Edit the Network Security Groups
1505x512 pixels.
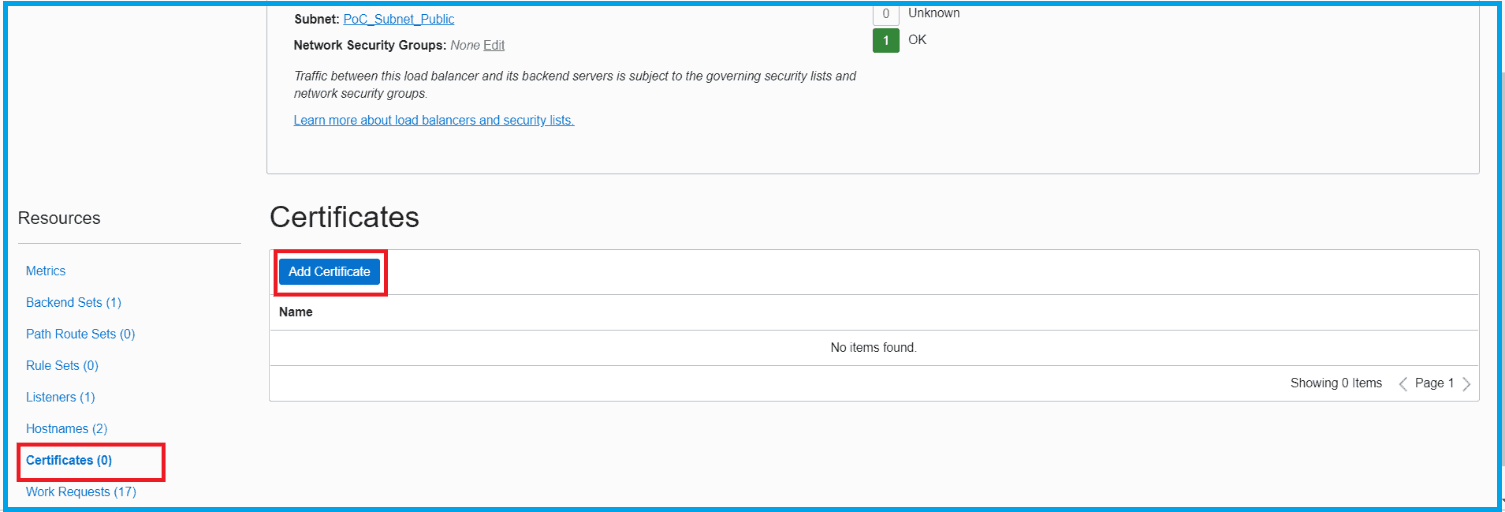click(x=494, y=45)
